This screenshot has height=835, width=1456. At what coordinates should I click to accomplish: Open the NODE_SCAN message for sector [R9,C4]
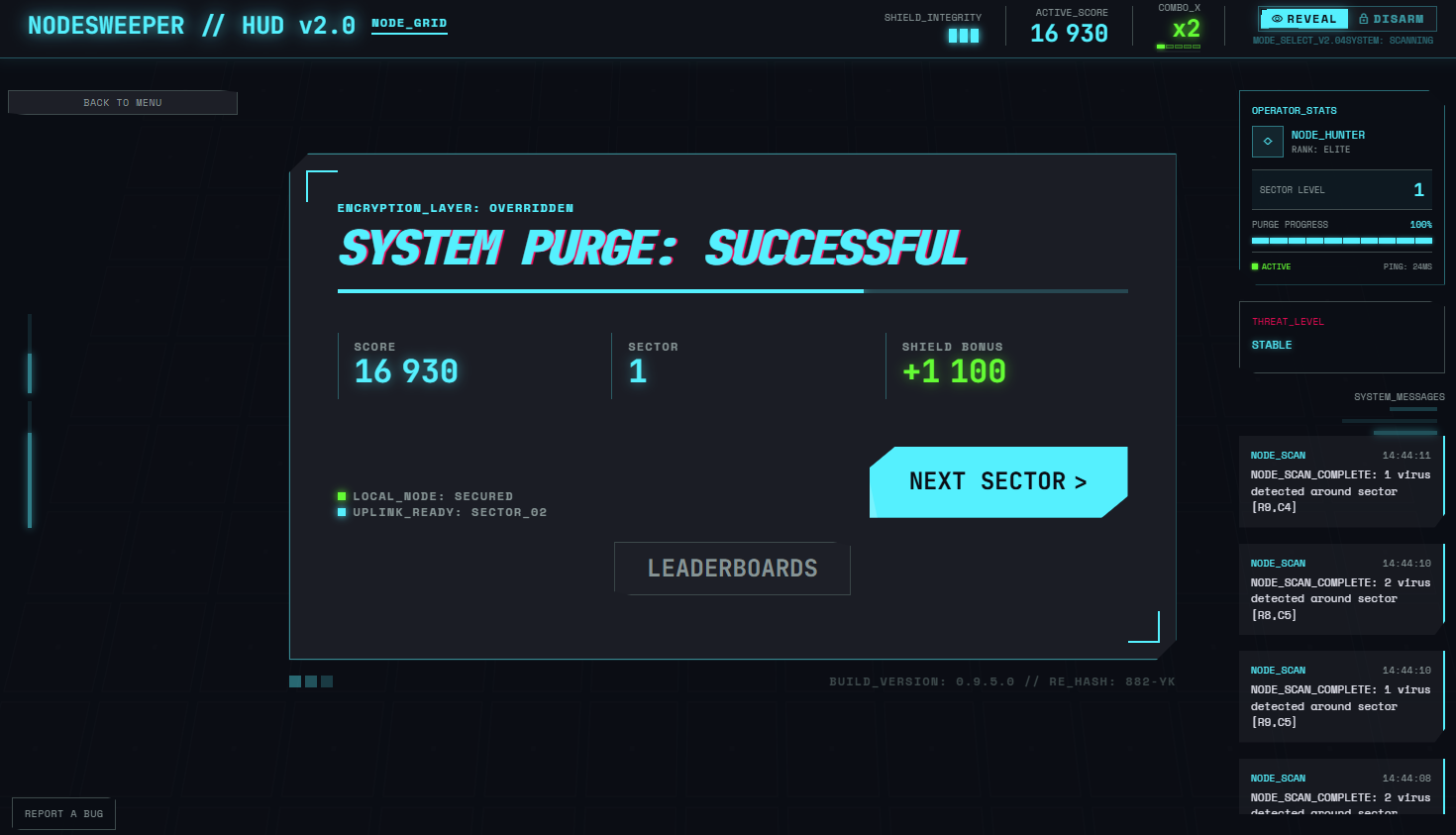point(1341,481)
